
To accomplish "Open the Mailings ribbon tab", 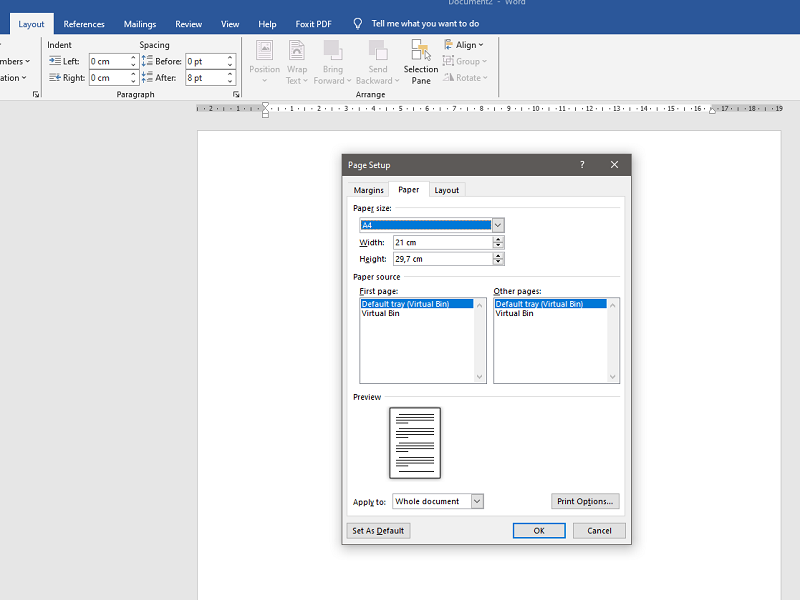I will coord(140,24).
